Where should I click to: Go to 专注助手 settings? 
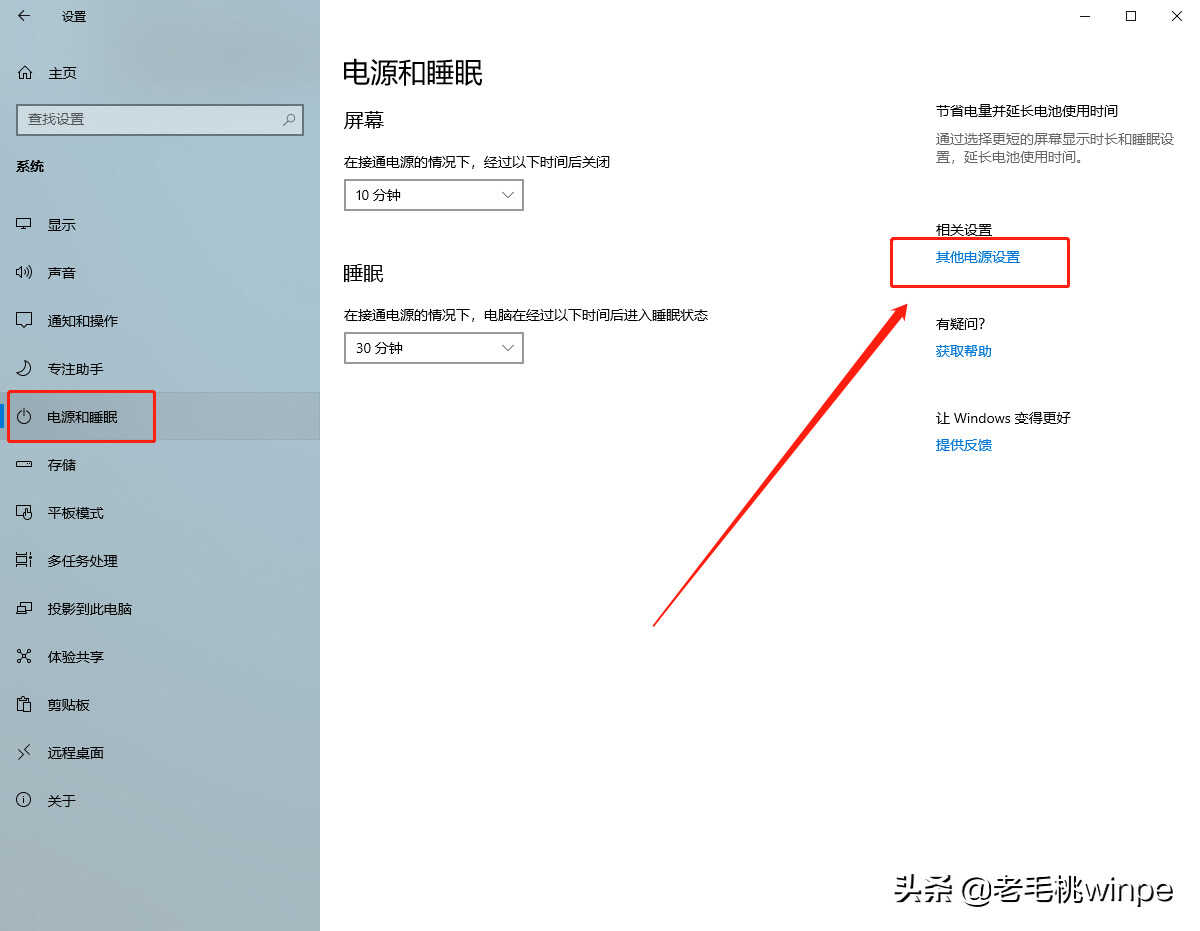[160, 369]
